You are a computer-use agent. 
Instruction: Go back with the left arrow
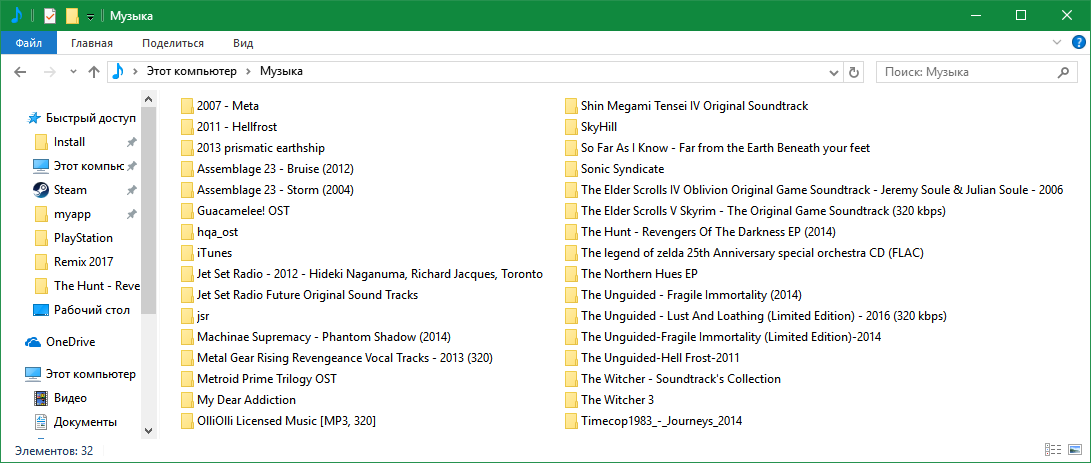point(20,72)
